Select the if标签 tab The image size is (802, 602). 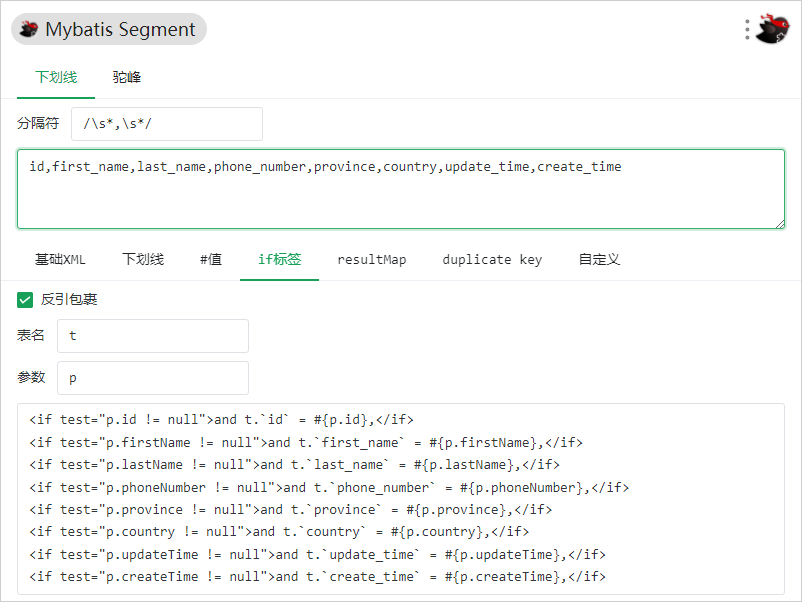(279, 259)
